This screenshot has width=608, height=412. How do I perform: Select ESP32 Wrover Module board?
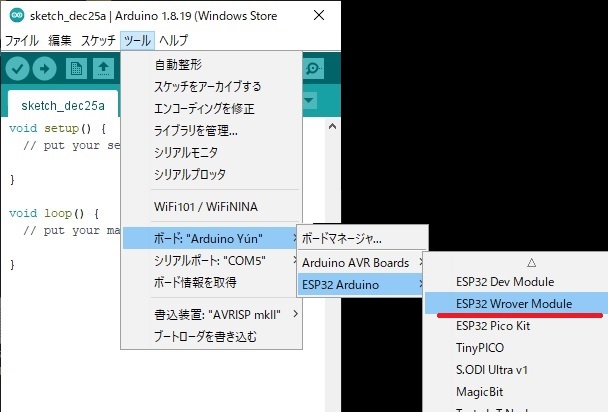(x=516, y=303)
